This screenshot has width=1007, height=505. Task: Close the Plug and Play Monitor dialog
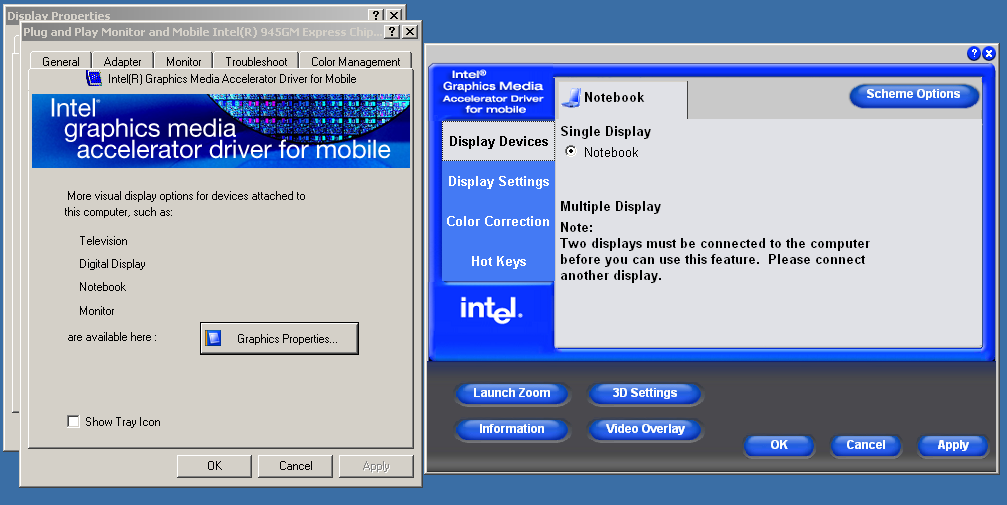[x=410, y=31]
